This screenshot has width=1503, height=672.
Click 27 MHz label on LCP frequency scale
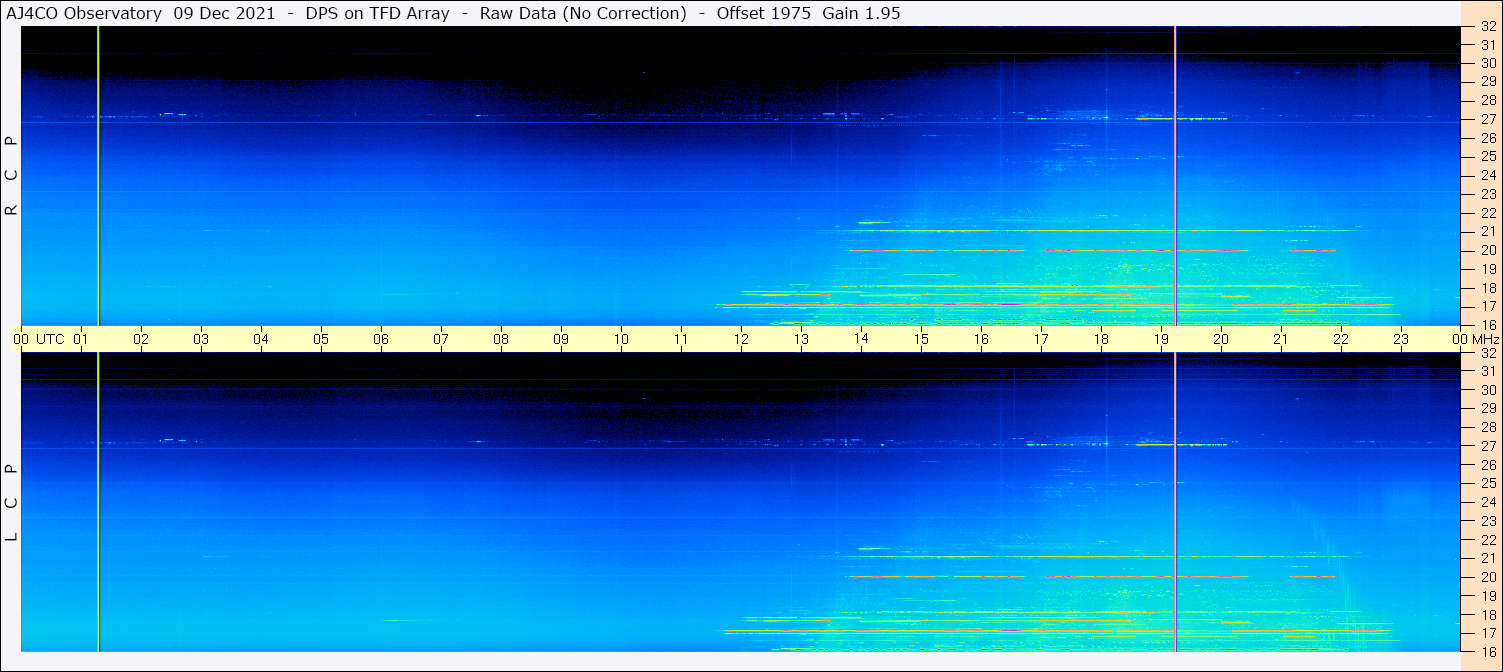point(1488,446)
